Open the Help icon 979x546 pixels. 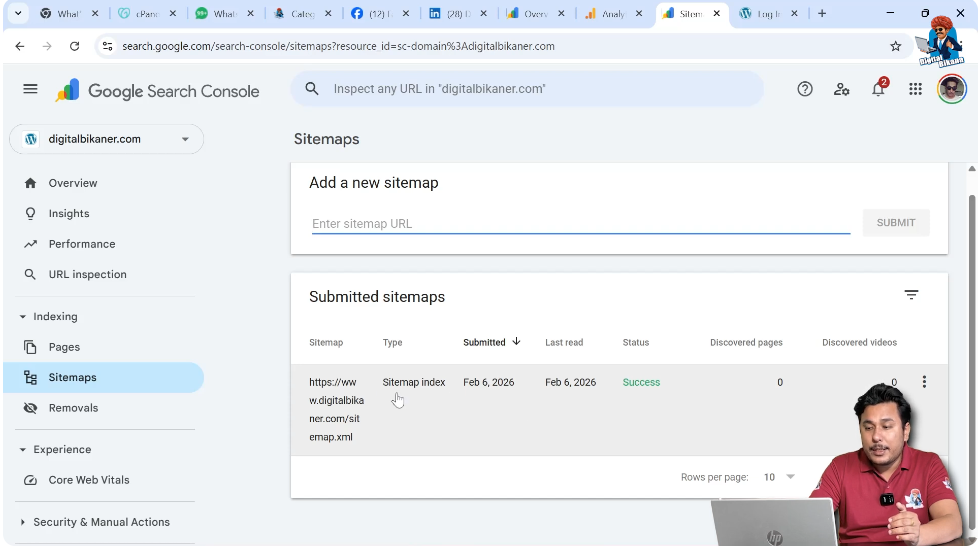(805, 89)
